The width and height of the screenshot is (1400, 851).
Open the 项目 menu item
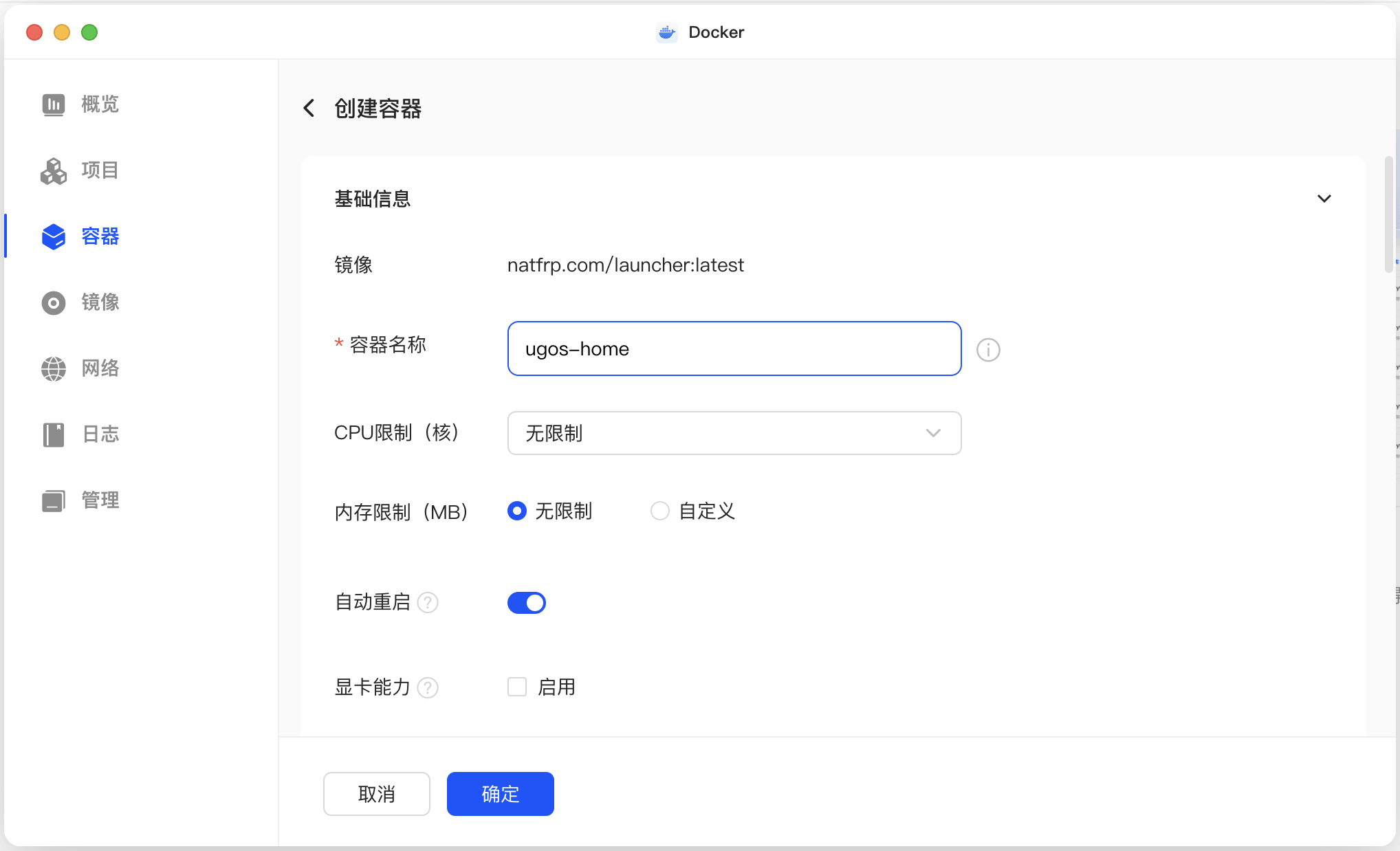click(x=100, y=170)
